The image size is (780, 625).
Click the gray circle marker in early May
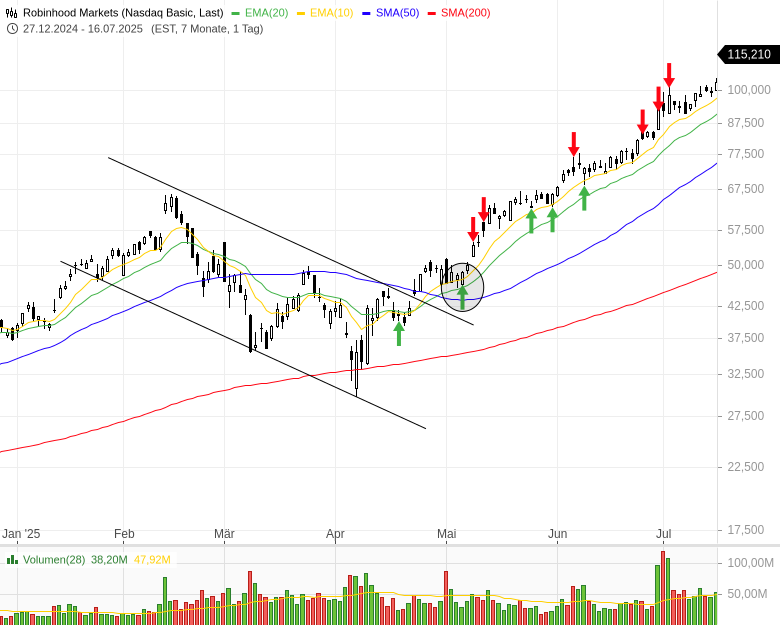click(x=463, y=287)
